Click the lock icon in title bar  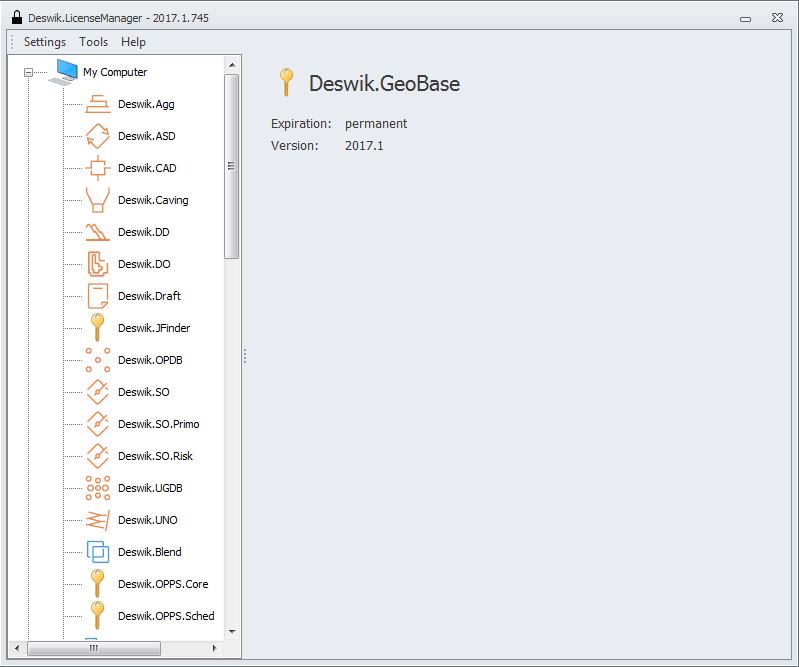pyautogui.click(x=17, y=17)
